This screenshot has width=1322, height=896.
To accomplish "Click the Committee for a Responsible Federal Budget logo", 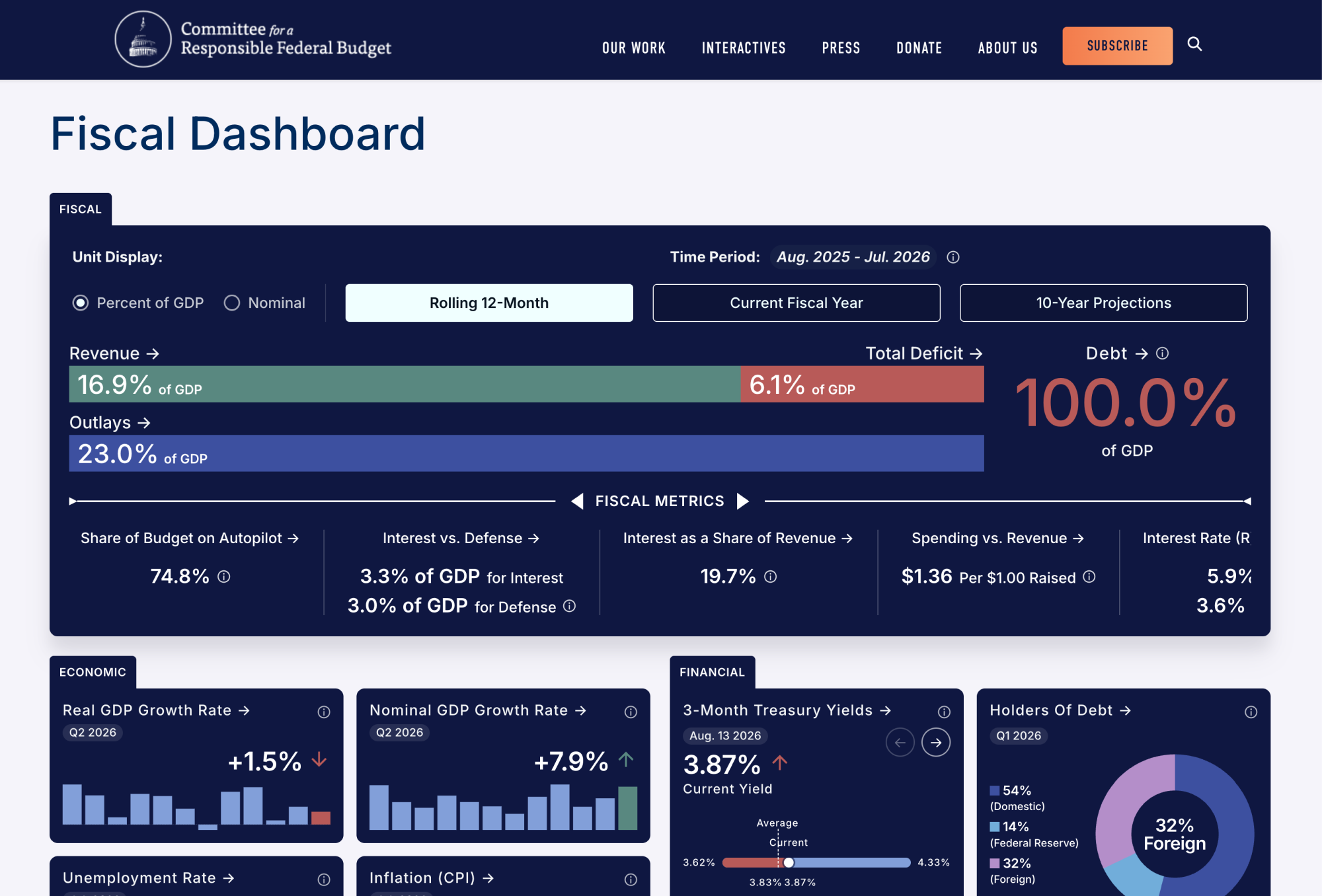I will [253, 39].
